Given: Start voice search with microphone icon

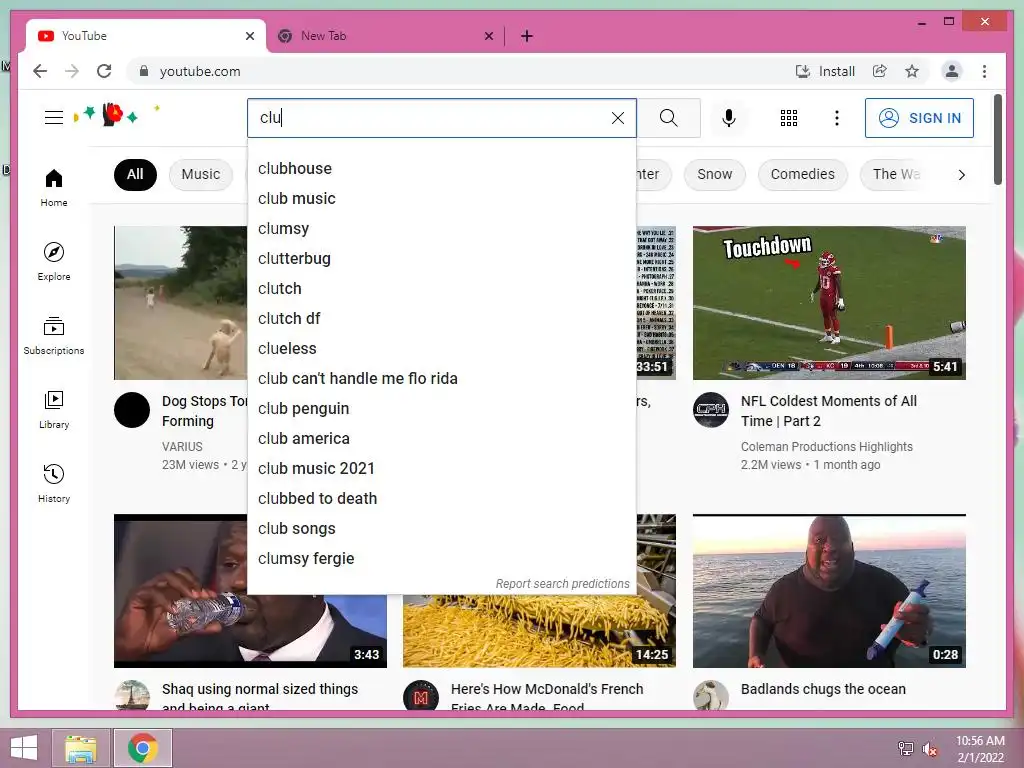Looking at the screenshot, I should (x=729, y=118).
